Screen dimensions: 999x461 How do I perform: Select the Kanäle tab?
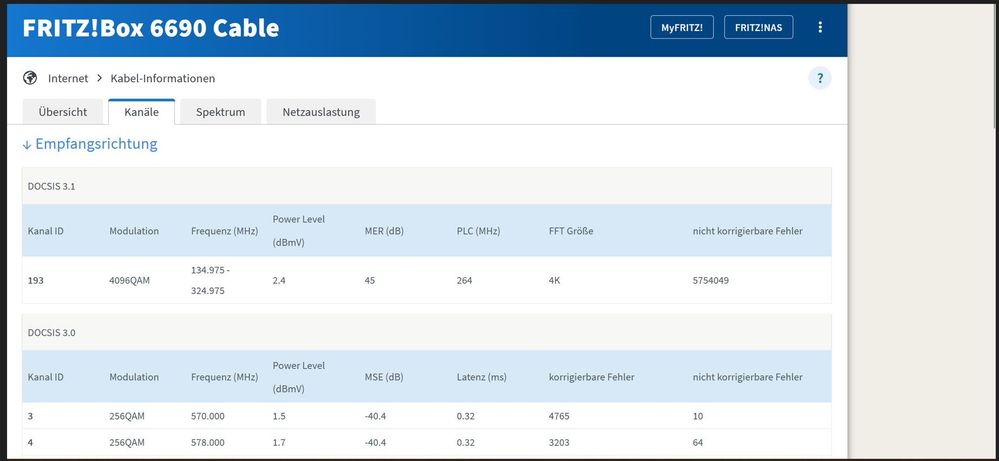pos(141,112)
